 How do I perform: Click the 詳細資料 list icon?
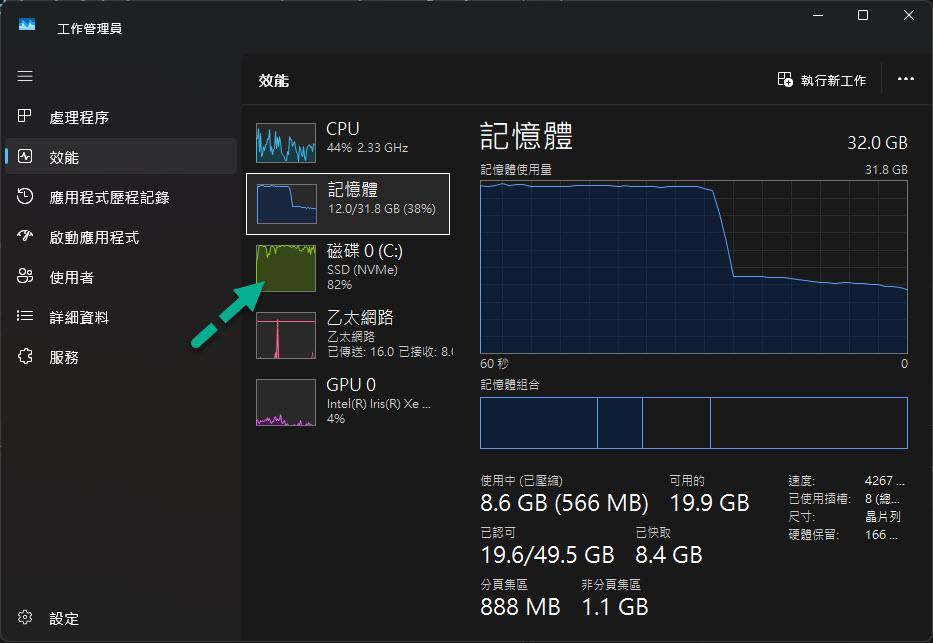[26, 317]
